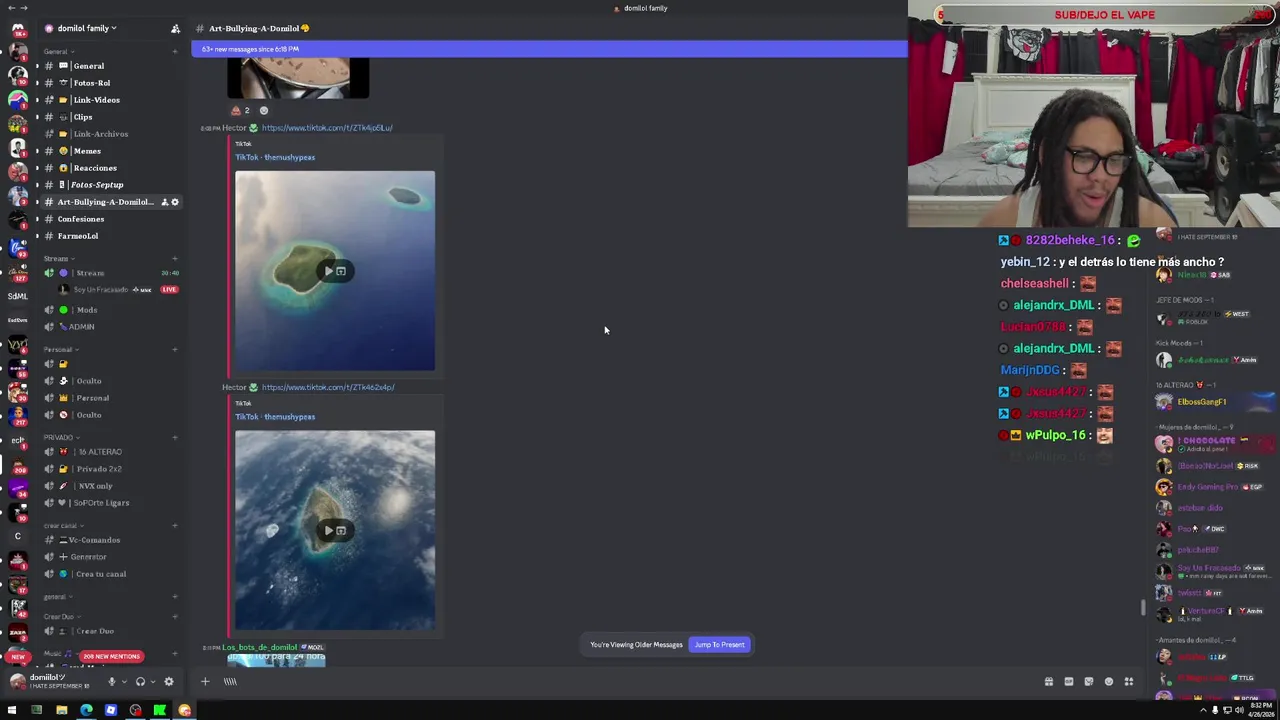1280x720 pixels.
Task: Deafen with the headphones icon
Action: 140,682
